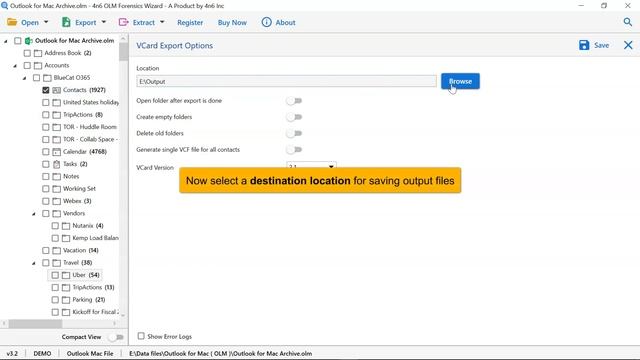Click the Save text button
Screen dimensions: 640x360
click(601, 45)
